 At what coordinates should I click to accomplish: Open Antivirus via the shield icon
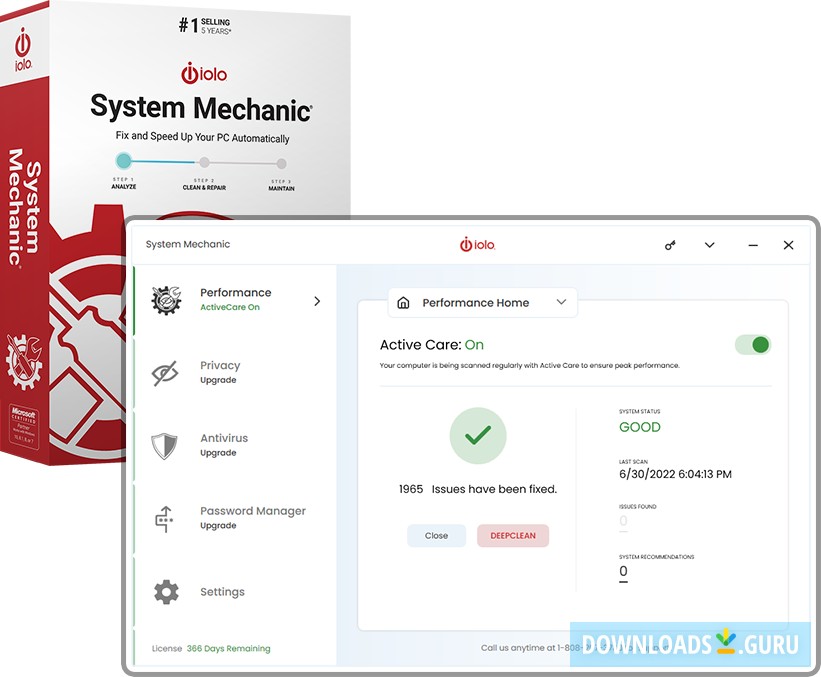pyautogui.click(x=166, y=444)
